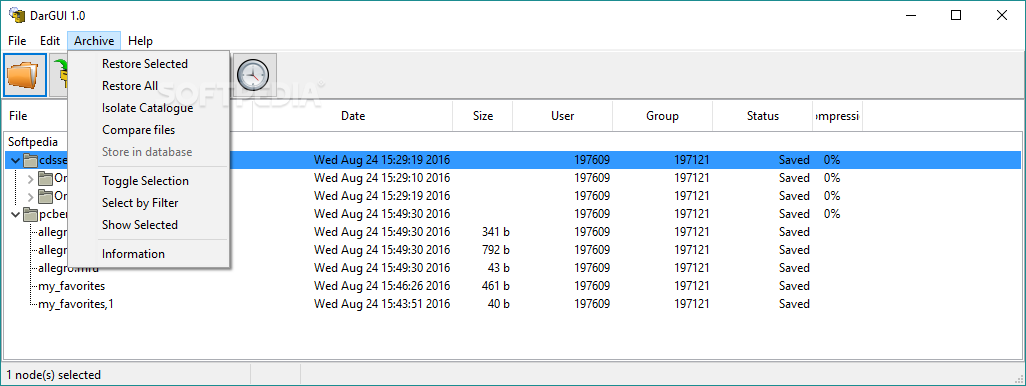This screenshot has width=1026, height=386.
Task: Select the allegro file sized 43 b
Action: (x=512, y=268)
